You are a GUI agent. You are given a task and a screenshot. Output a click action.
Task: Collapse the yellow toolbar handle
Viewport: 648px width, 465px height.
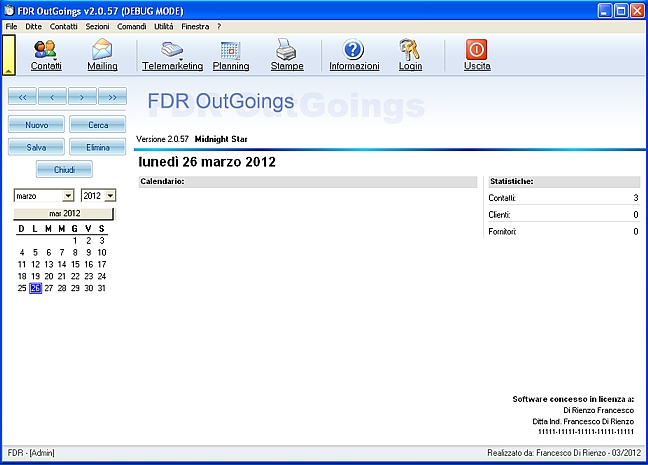point(9,55)
